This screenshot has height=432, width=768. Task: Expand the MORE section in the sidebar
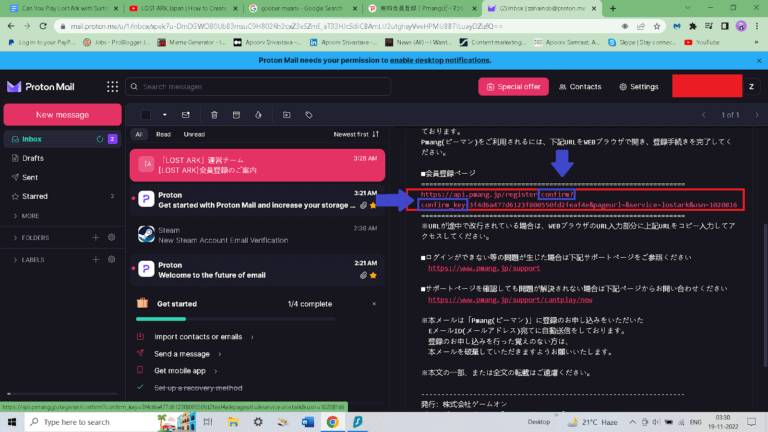[x=30, y=215]
